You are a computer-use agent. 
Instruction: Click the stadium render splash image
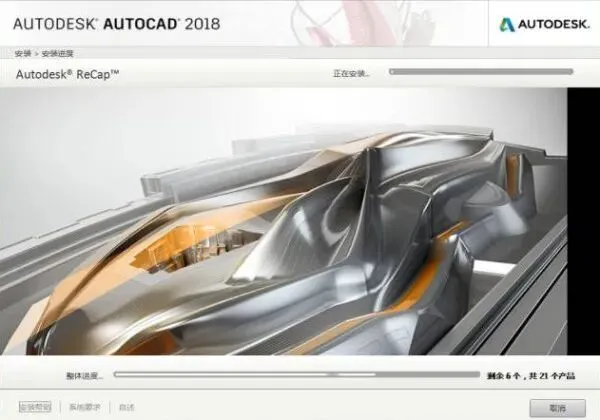pyautogui.click(x=284, y=221)
